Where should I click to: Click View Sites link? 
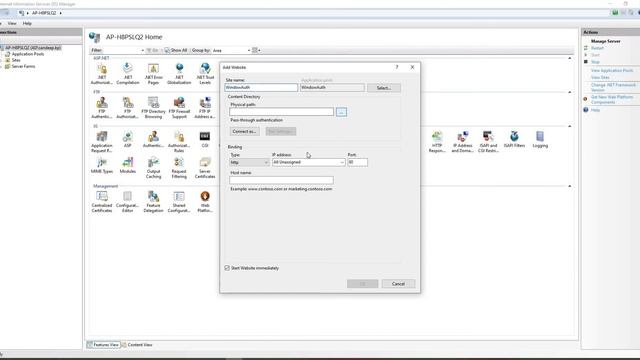[x=600, y=78]
